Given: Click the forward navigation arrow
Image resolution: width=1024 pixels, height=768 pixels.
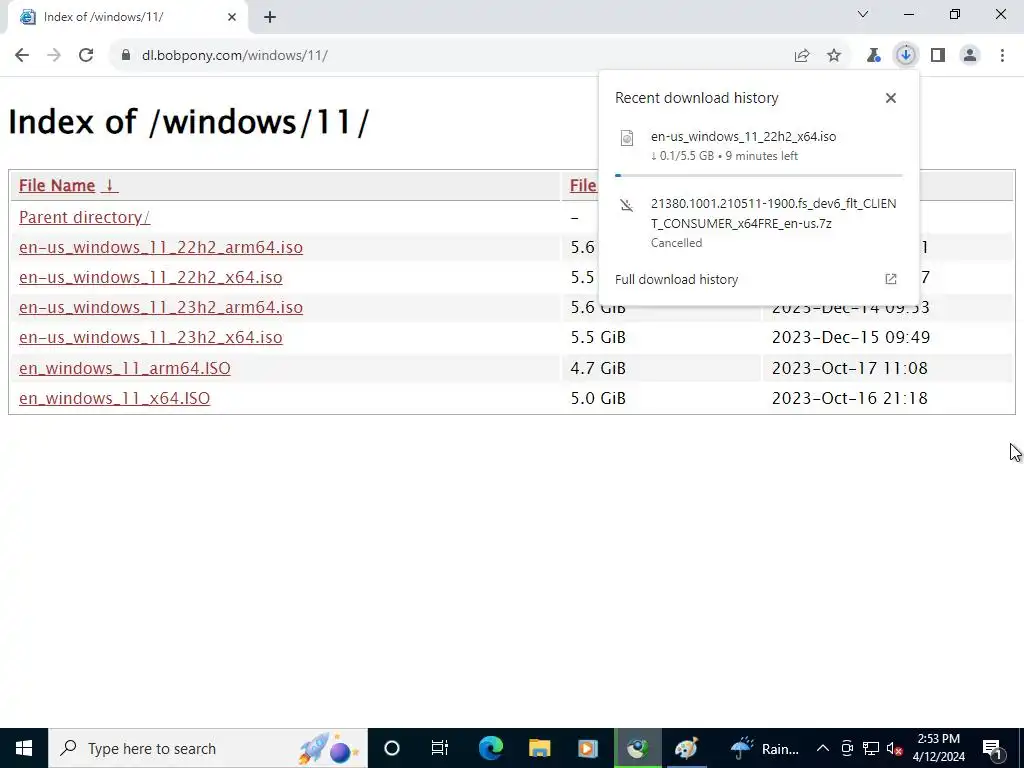Looking at the screenshot, I should [x=54, y=56].
